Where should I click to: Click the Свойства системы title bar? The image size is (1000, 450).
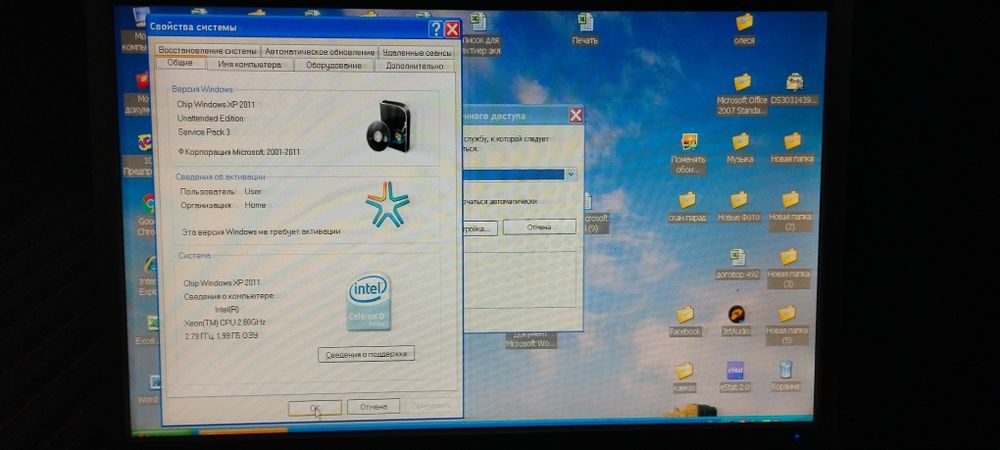tap(287, 28)
